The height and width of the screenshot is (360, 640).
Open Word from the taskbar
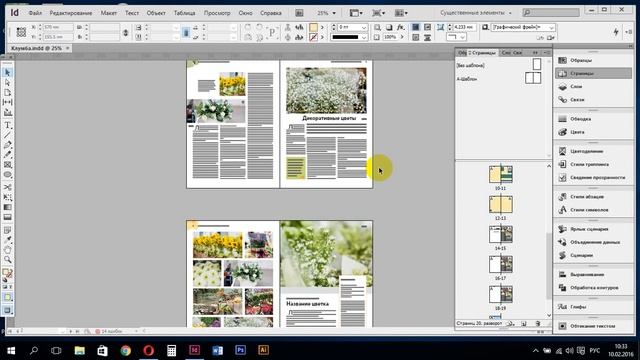[218, 350]
